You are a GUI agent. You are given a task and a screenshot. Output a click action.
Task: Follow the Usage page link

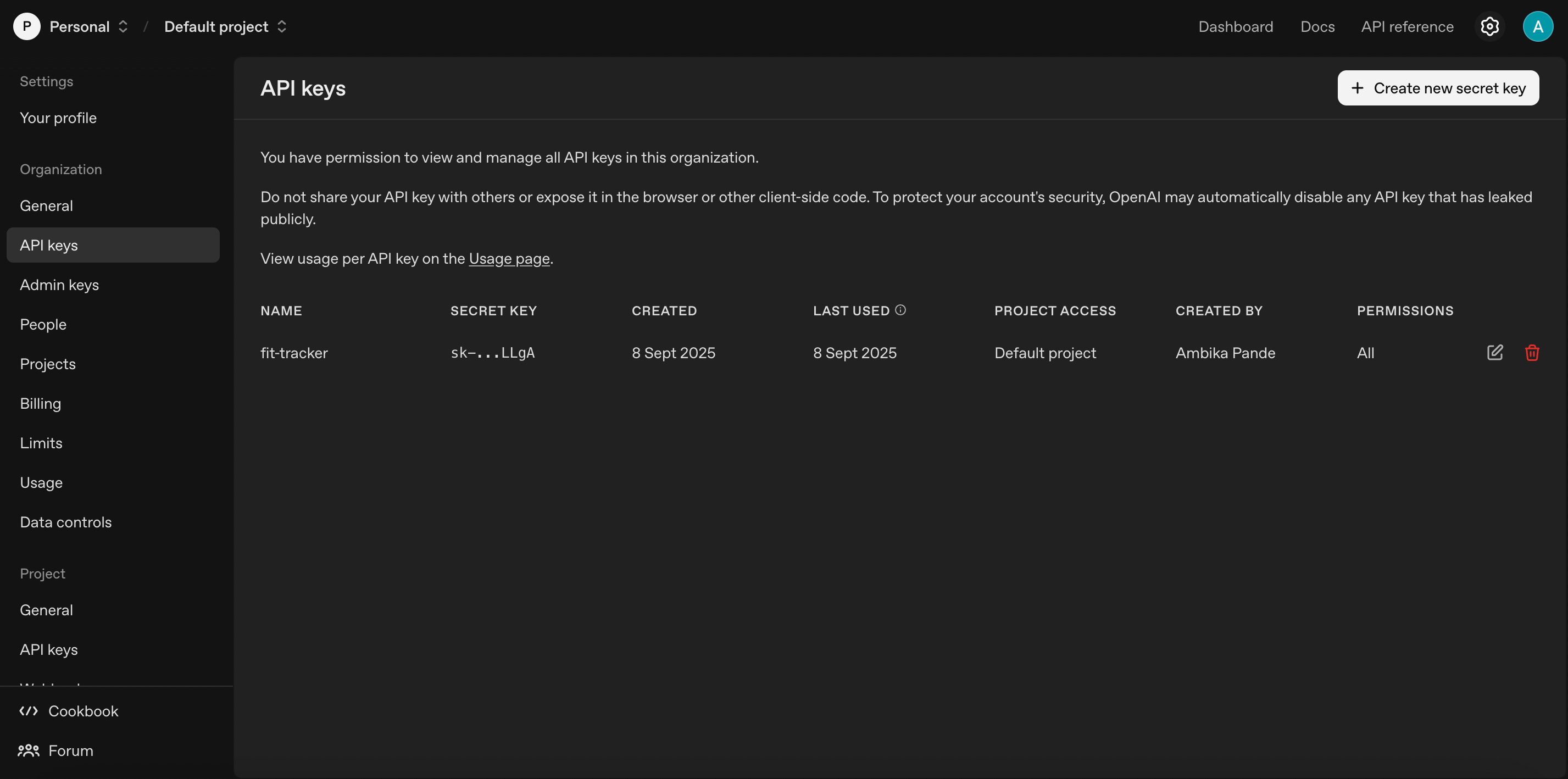click(x=509, y=259)
